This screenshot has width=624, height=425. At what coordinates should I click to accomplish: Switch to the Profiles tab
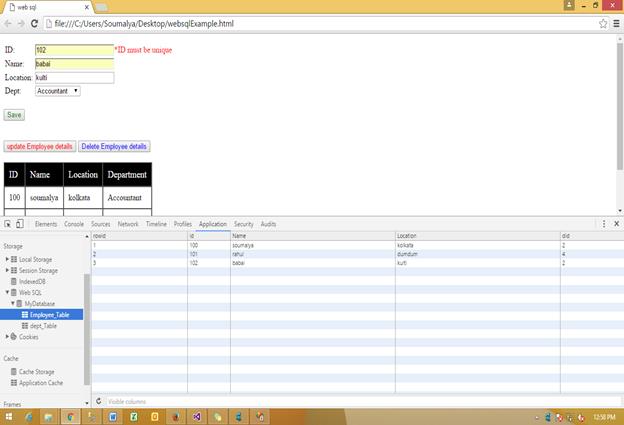183,224
